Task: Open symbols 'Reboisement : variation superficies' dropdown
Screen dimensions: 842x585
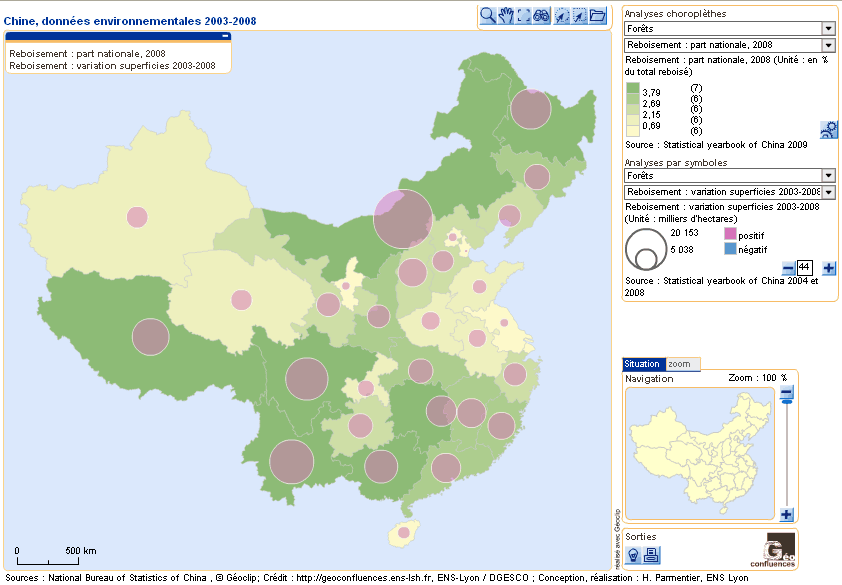Action: pyautogui.click(x=828, y=192)
